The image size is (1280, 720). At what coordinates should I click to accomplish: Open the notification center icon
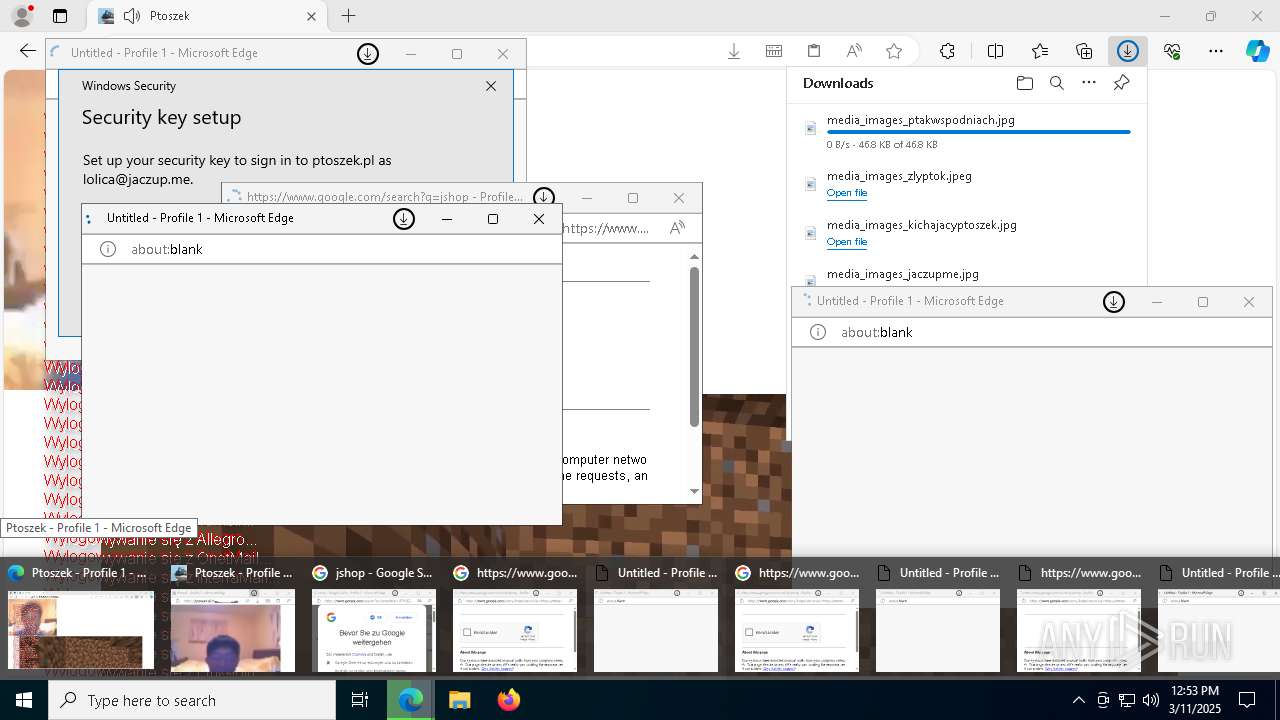coord(1247,700)
